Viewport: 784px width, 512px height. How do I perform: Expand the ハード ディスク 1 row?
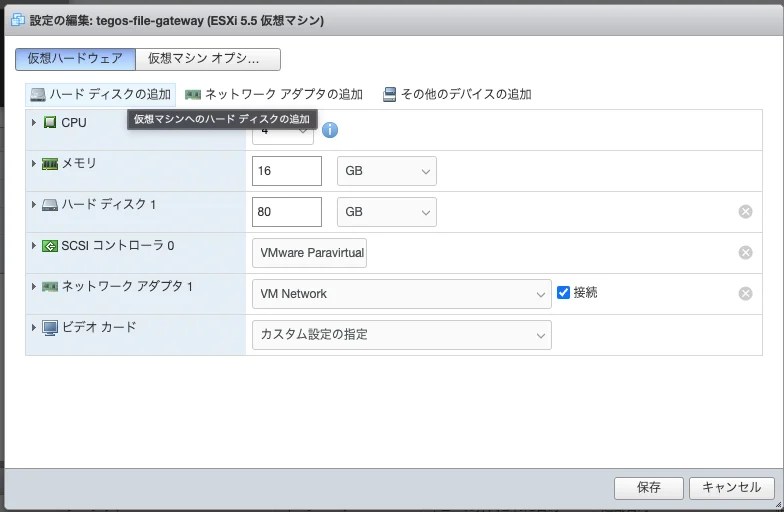[34, 204]
